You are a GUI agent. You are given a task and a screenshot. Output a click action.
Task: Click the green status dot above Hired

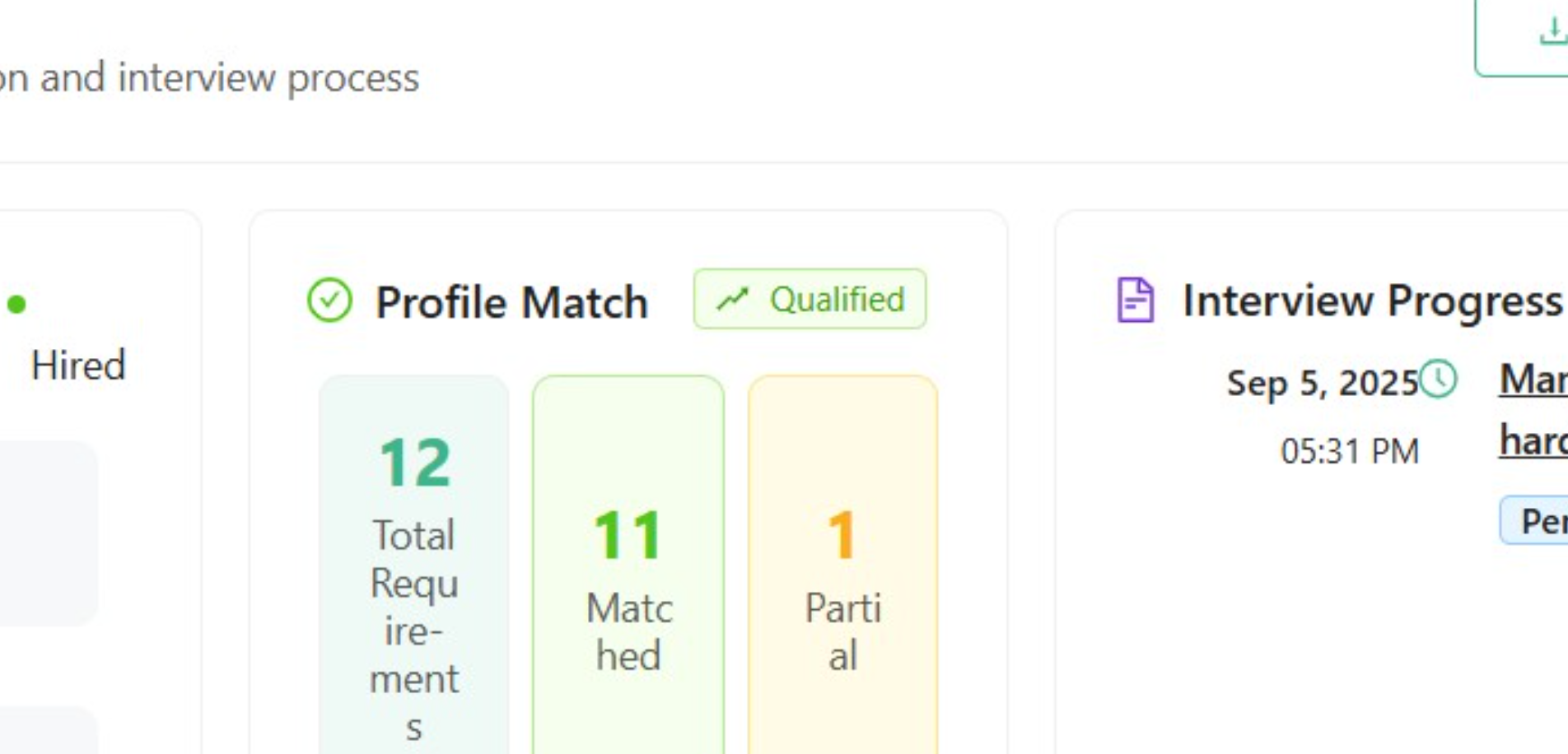tap(16, 305)
